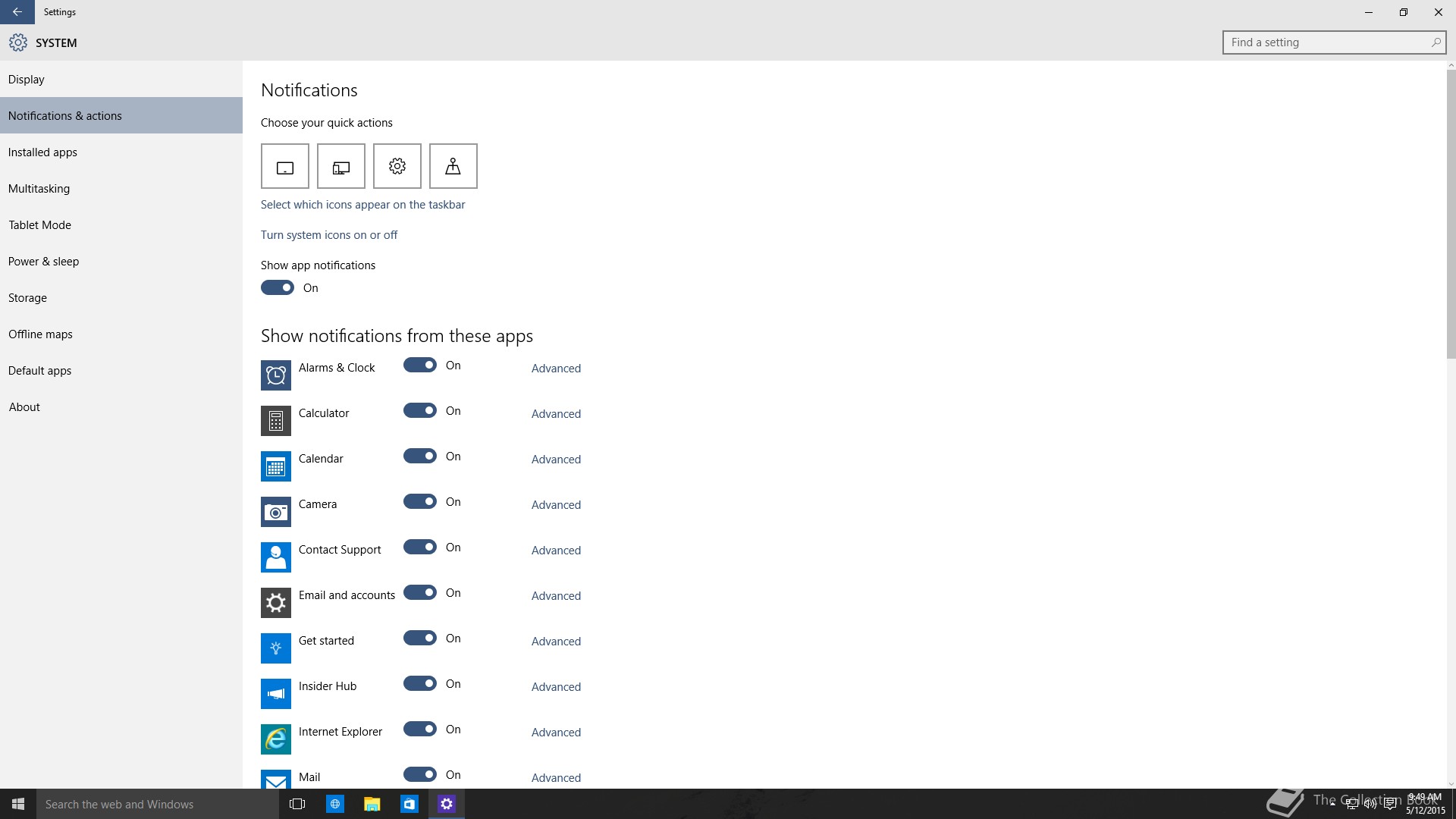Click the Get started lightbulb icon

click(276, 648)
